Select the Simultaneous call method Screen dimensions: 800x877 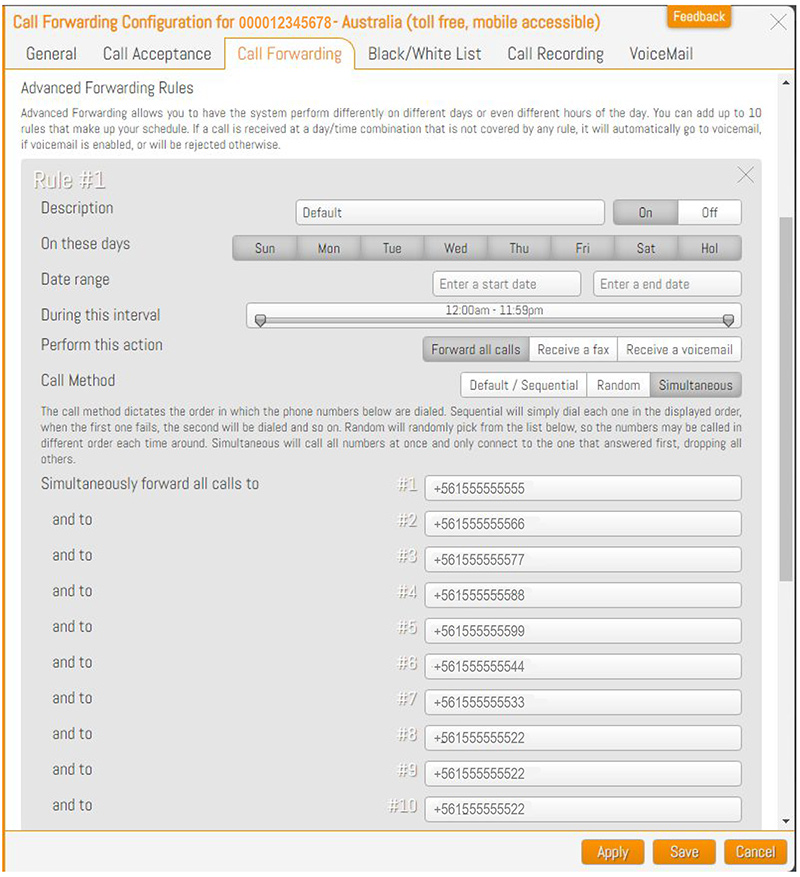pos(695,385)
